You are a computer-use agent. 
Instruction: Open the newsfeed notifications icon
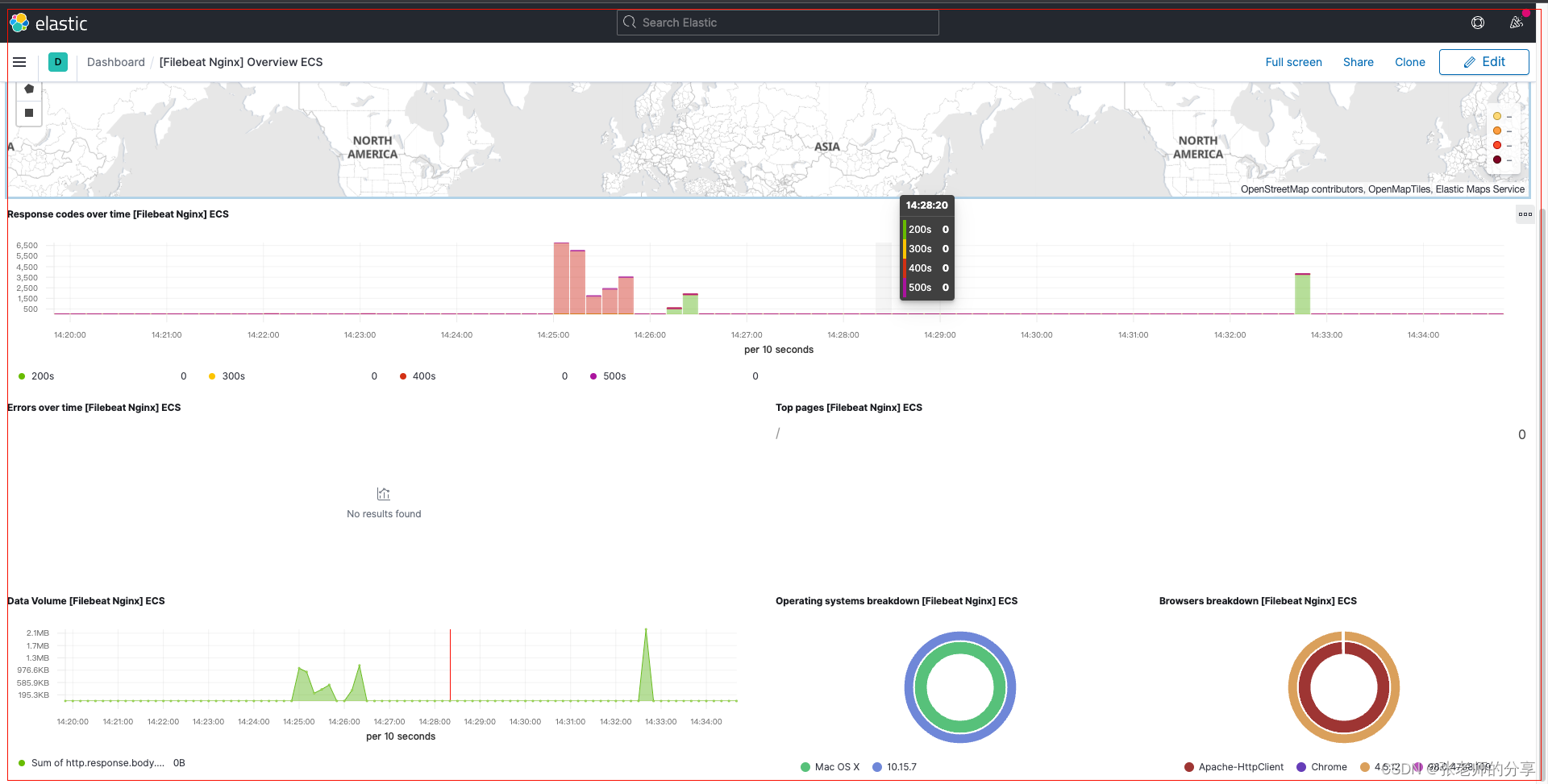pyautogui.click(x=1517, y=23)
